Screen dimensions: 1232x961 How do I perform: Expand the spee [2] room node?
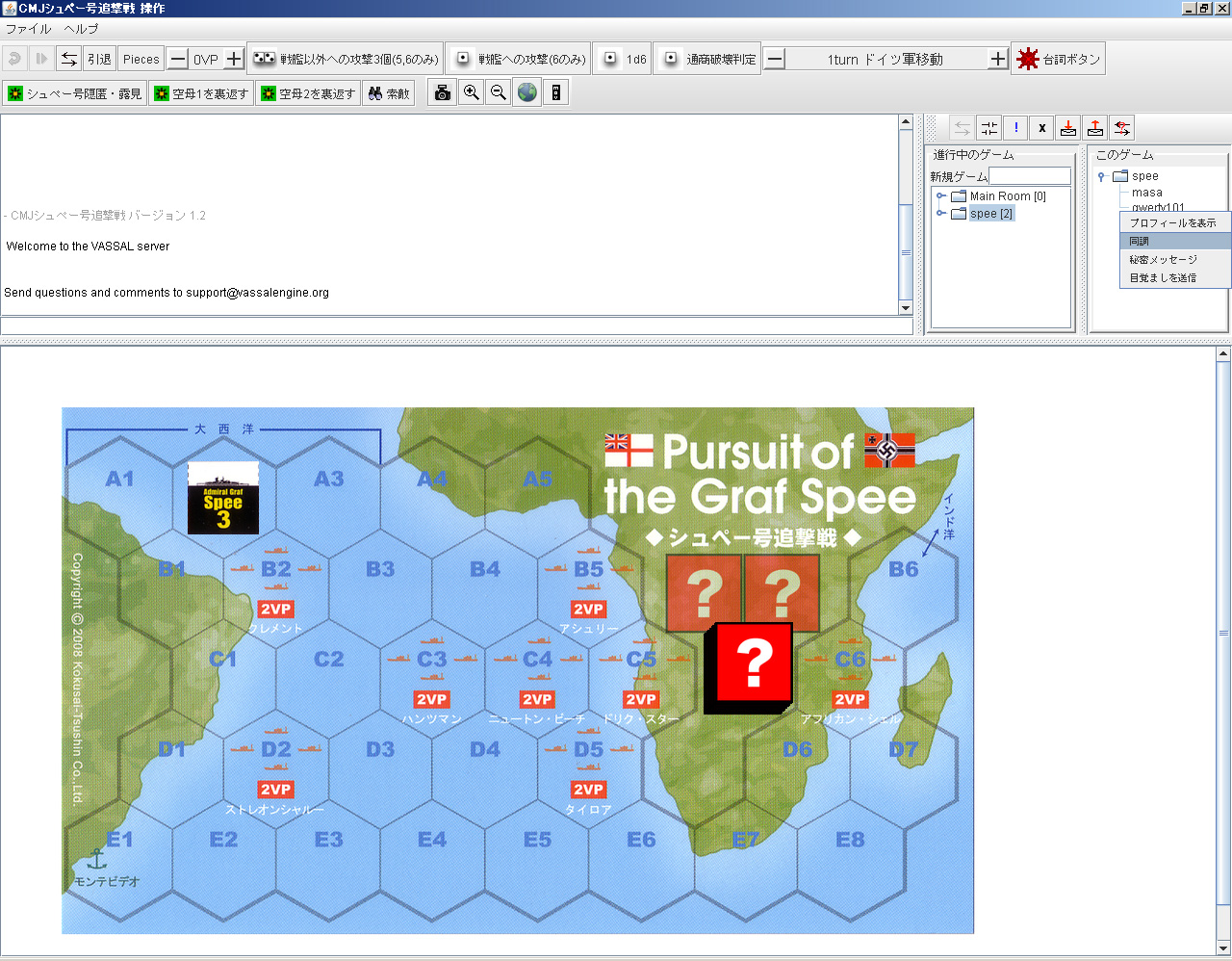click(941, 213)
